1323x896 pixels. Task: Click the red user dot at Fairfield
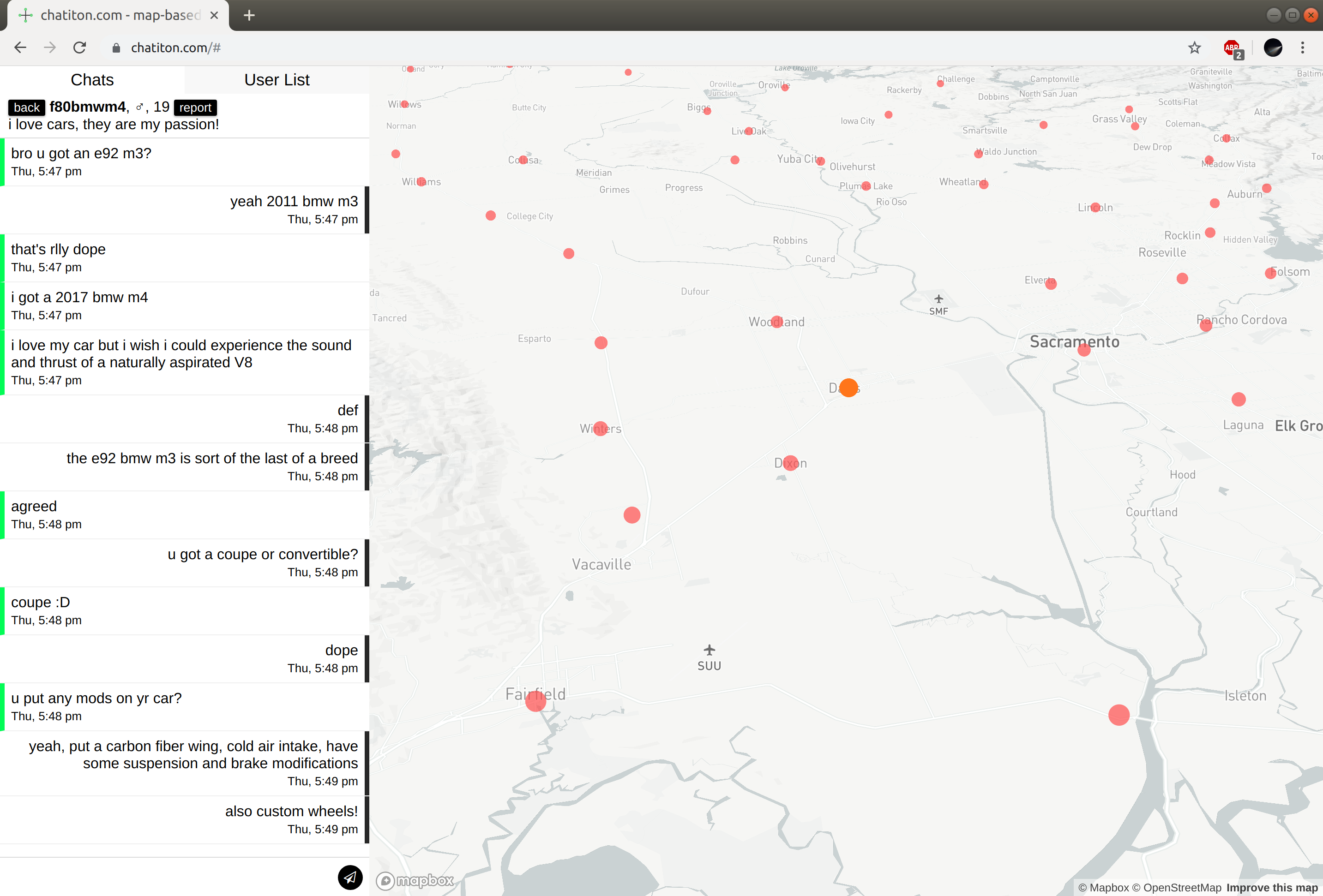click(535, 701)
